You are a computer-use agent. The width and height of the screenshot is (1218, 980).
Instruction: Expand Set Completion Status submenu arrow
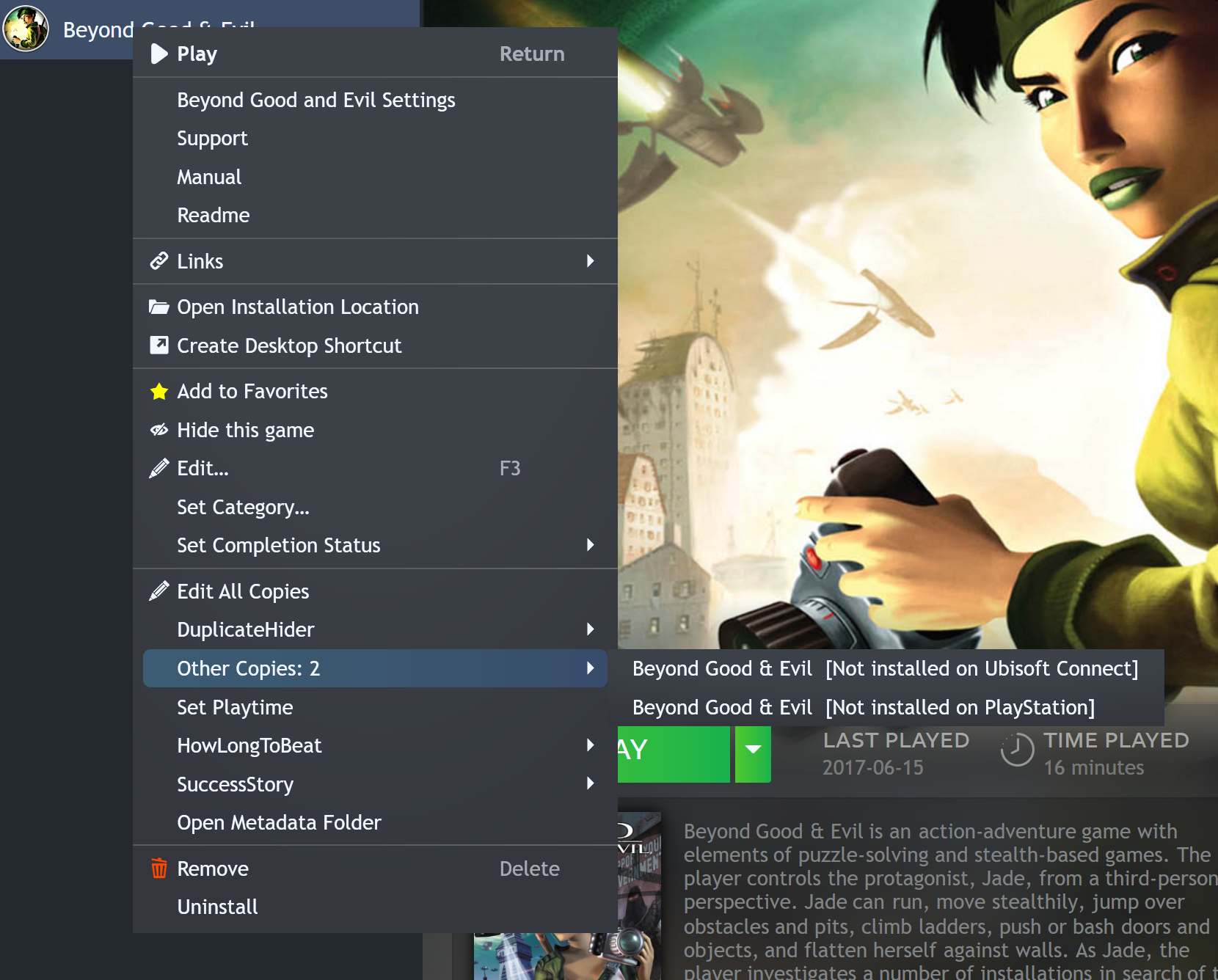click(591, 545)
